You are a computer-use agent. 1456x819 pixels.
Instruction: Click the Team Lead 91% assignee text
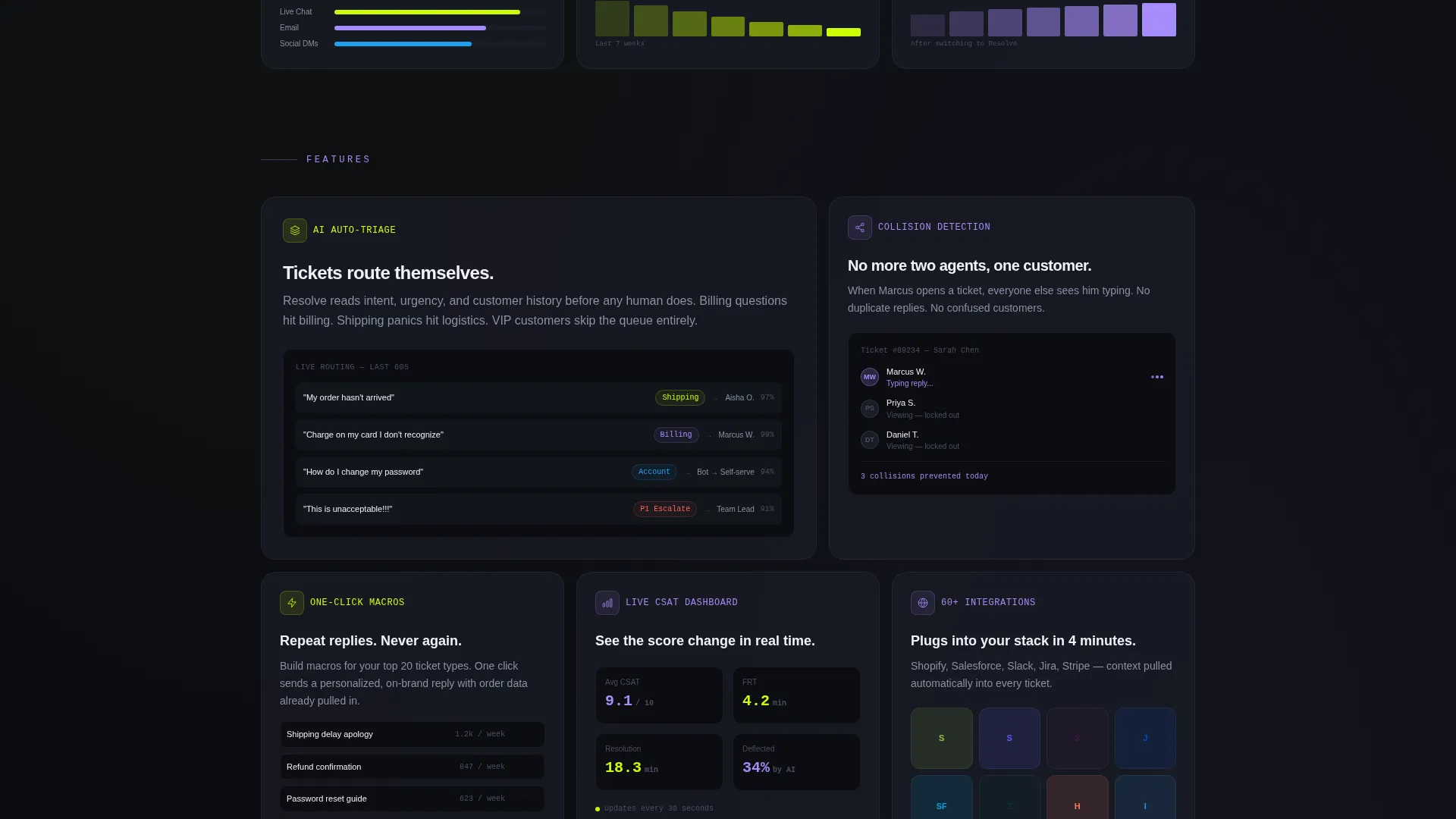point(745,510)
